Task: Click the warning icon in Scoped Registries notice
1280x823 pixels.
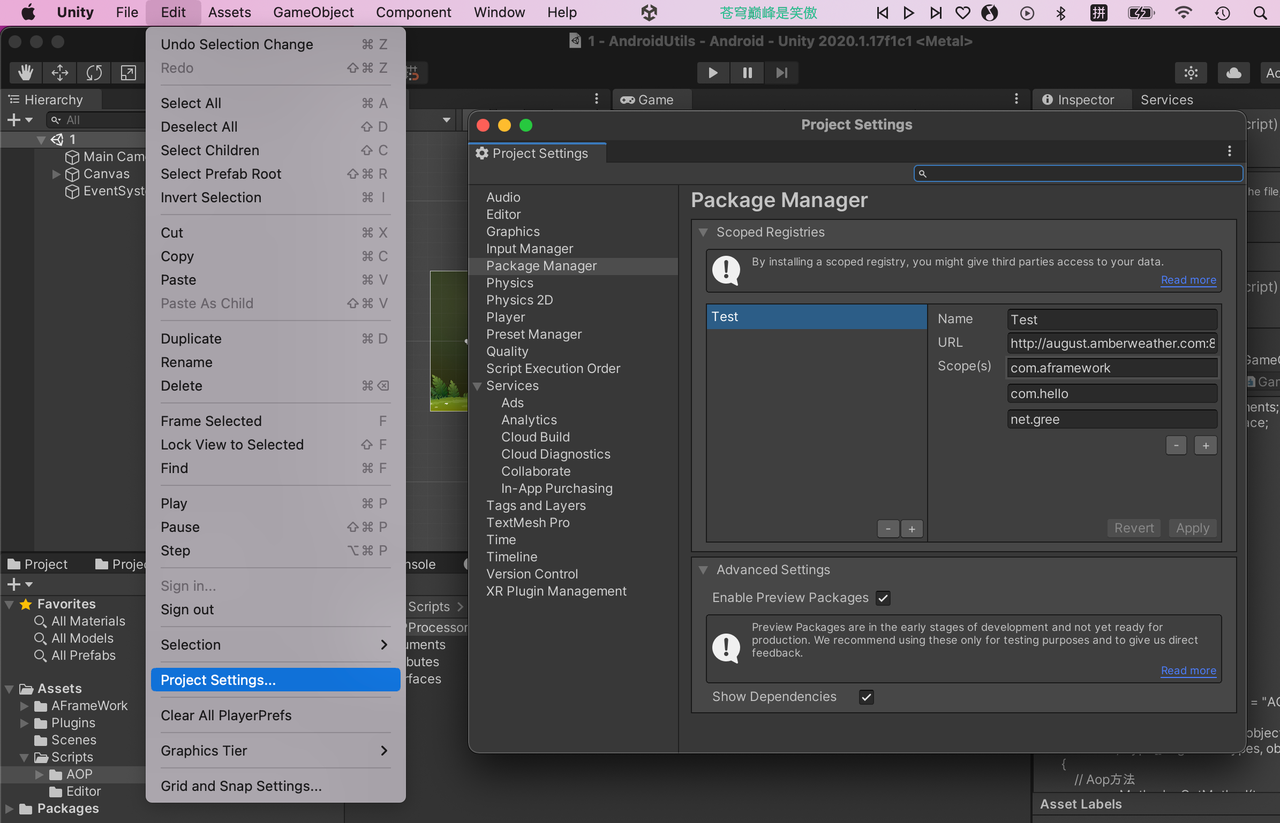Action: (726, 270)
